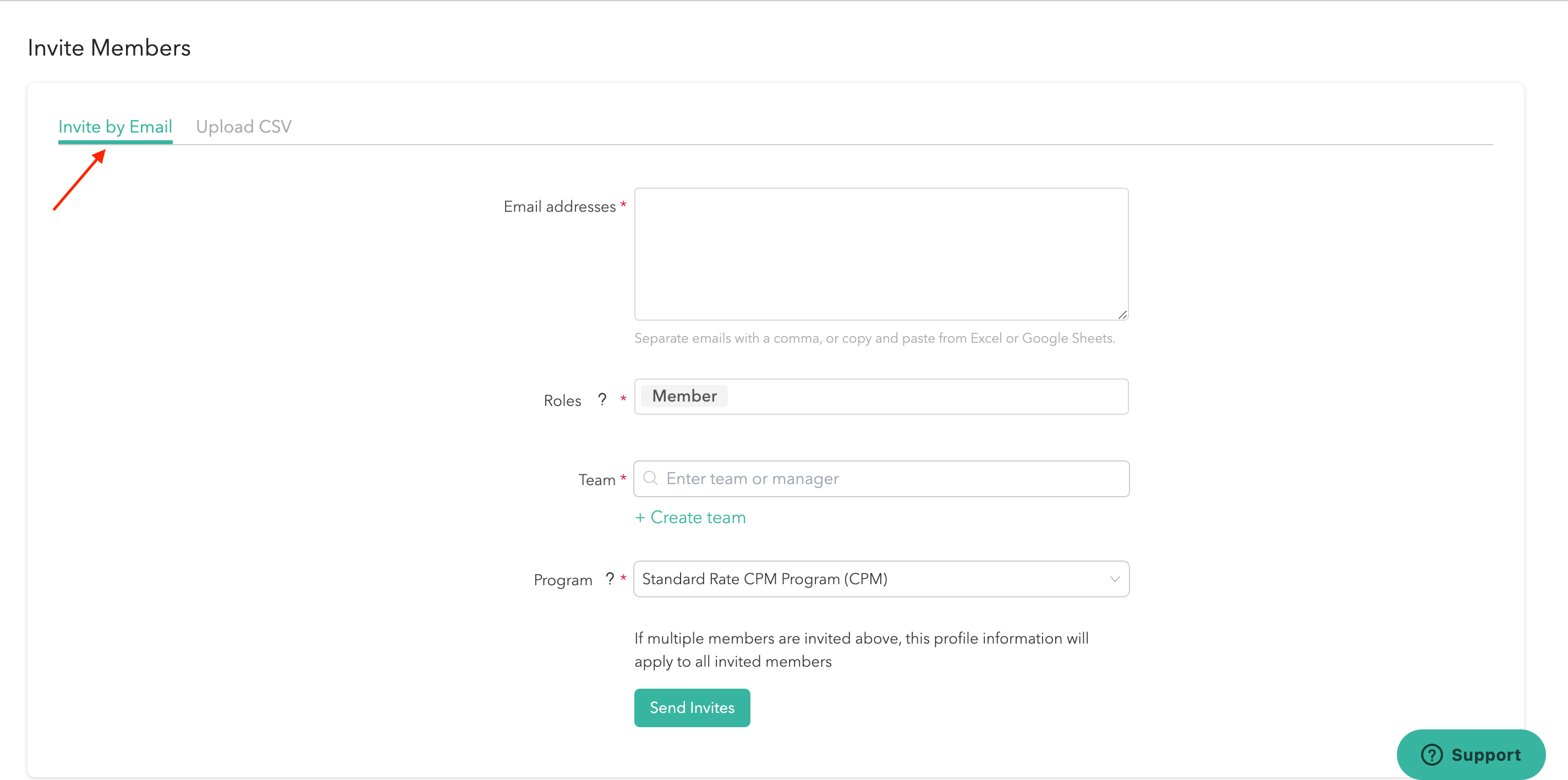
Task: Click into the Email addresses text area
Action: point(881,253)
